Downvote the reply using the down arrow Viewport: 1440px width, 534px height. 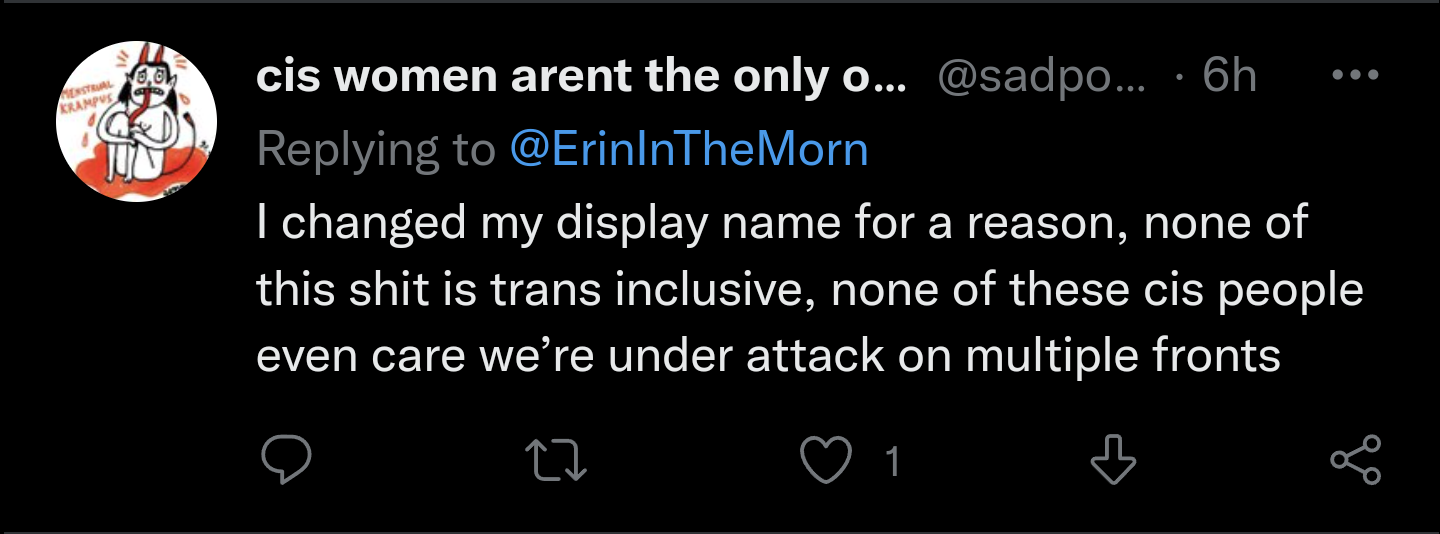[1113, 461]
